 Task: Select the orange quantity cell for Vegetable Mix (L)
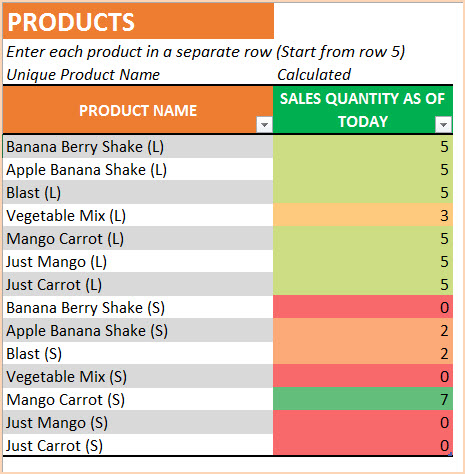[x=363, y=215]
